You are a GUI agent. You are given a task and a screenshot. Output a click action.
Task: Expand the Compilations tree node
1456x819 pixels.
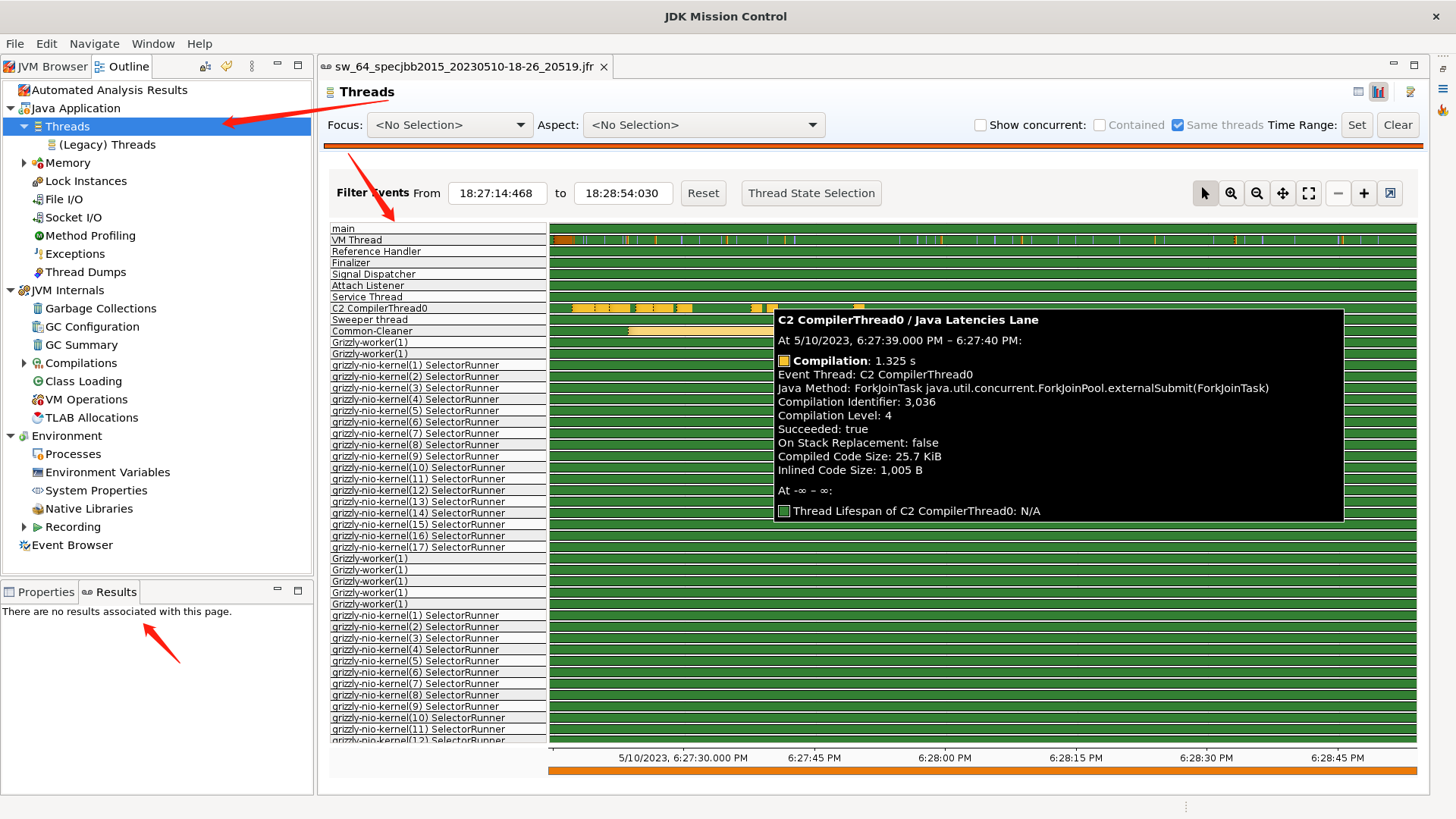pyautogui.click(x=24, y=363)
